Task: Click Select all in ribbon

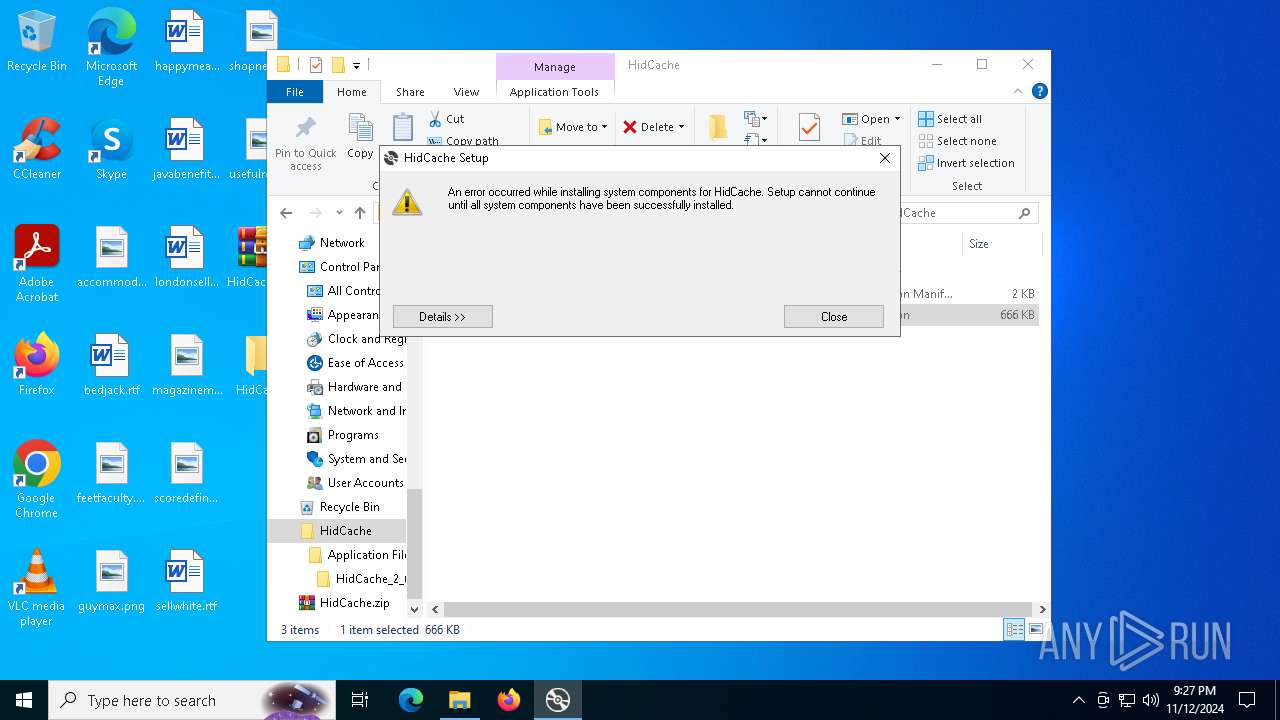Action: (951, 119)
